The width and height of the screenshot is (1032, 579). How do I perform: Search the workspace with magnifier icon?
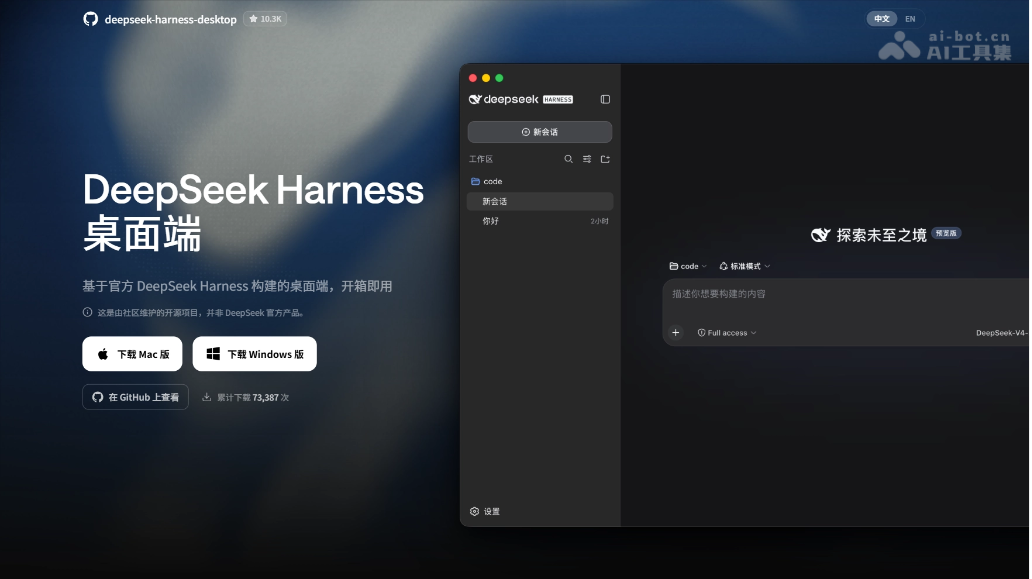pyautogui.click(x=569, y=159)
